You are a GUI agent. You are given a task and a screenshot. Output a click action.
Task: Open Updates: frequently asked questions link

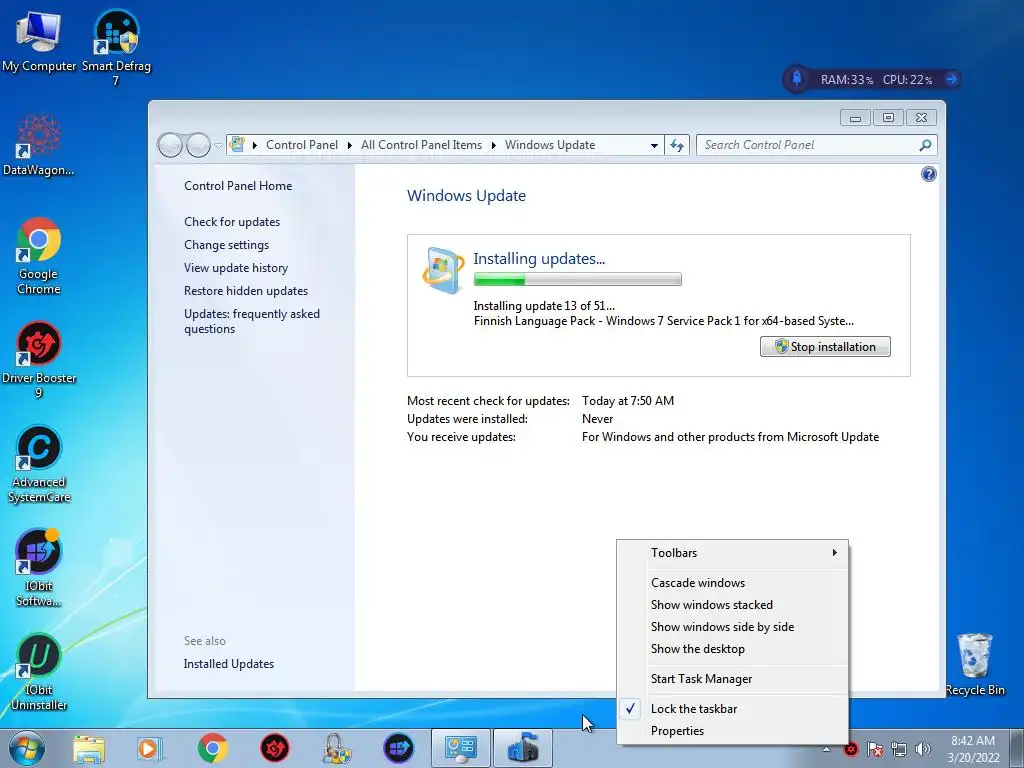(x=251, y=321)
